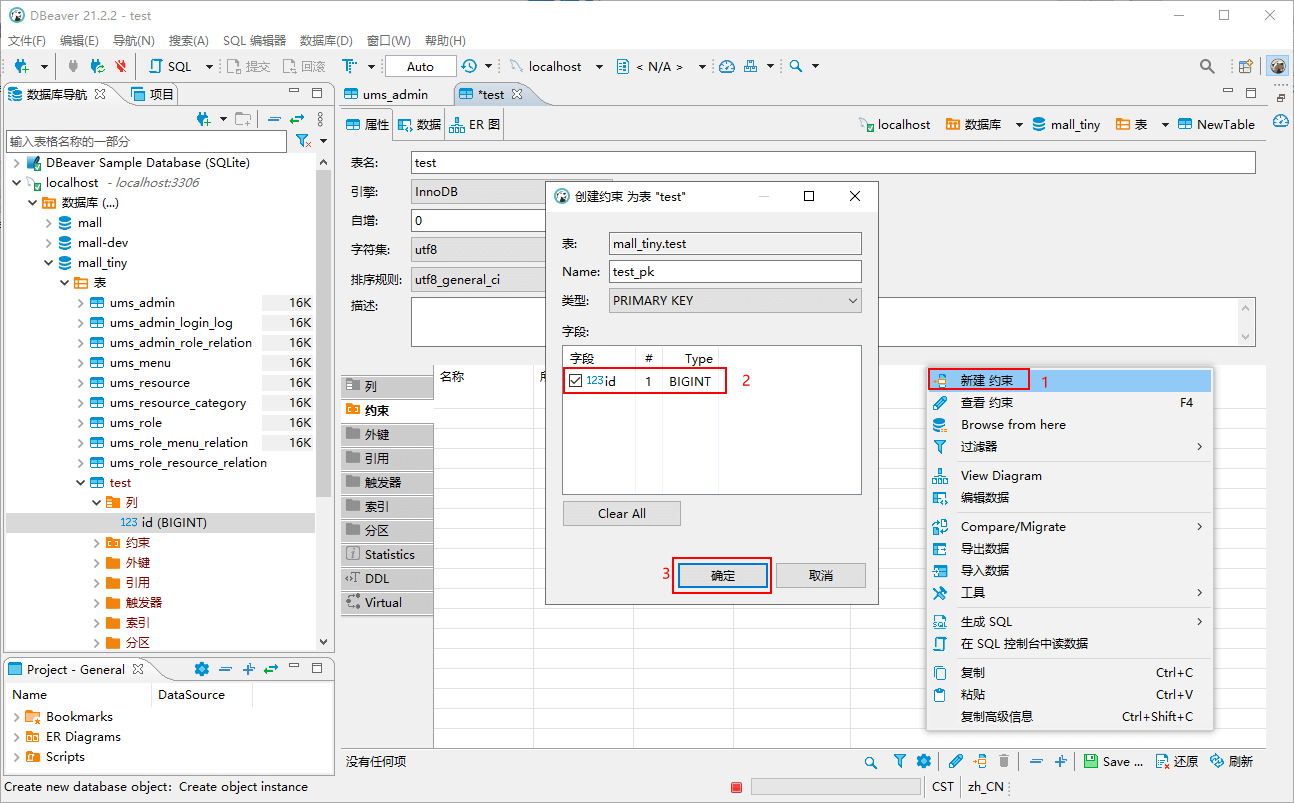The height and width of the screenshot is (803, 1294).
Task: Open the 文件(F) menu
Action: coord(27,41)
